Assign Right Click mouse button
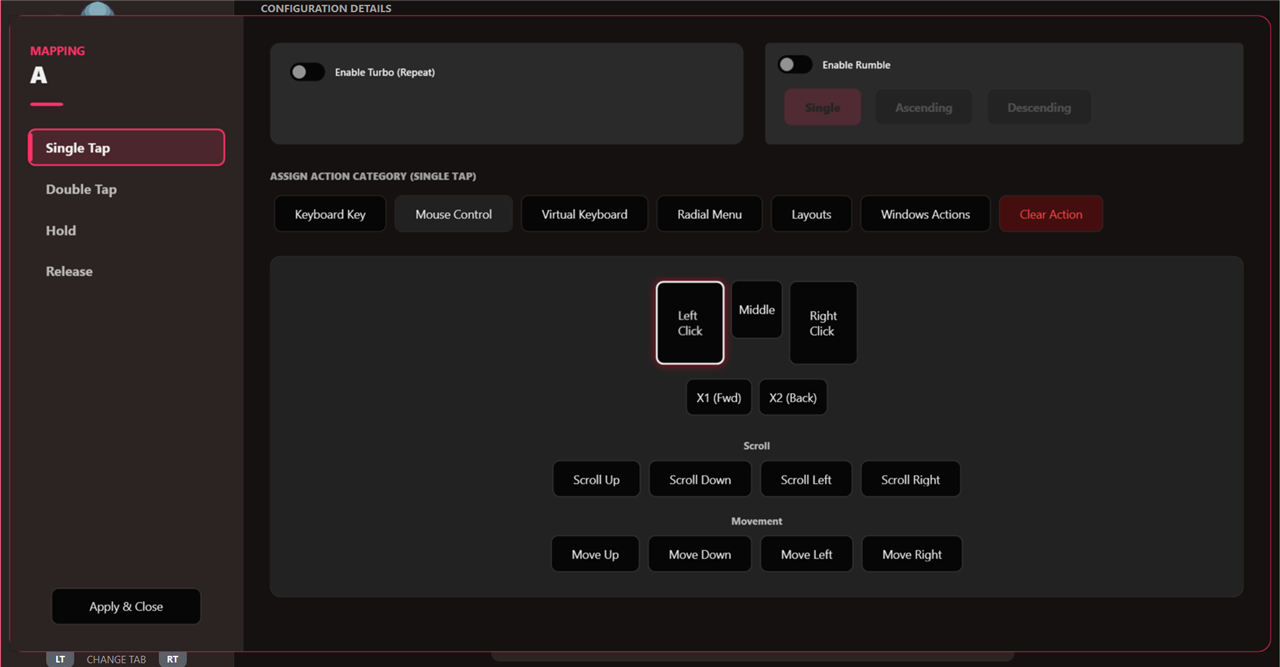Image resolution: width=1280 pixels, height=667 pixels. point(823,323)
